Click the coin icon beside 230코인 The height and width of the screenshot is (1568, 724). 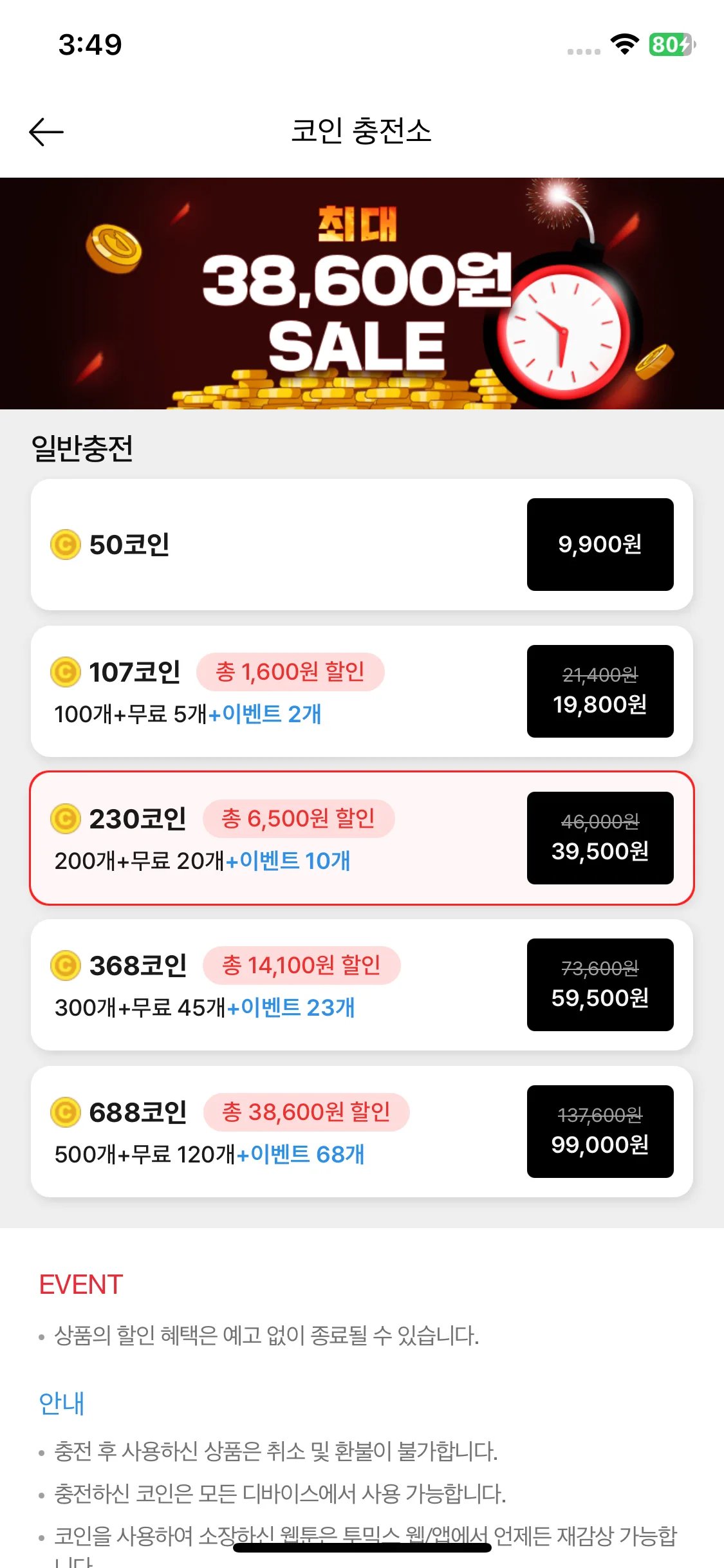point(66,819)
